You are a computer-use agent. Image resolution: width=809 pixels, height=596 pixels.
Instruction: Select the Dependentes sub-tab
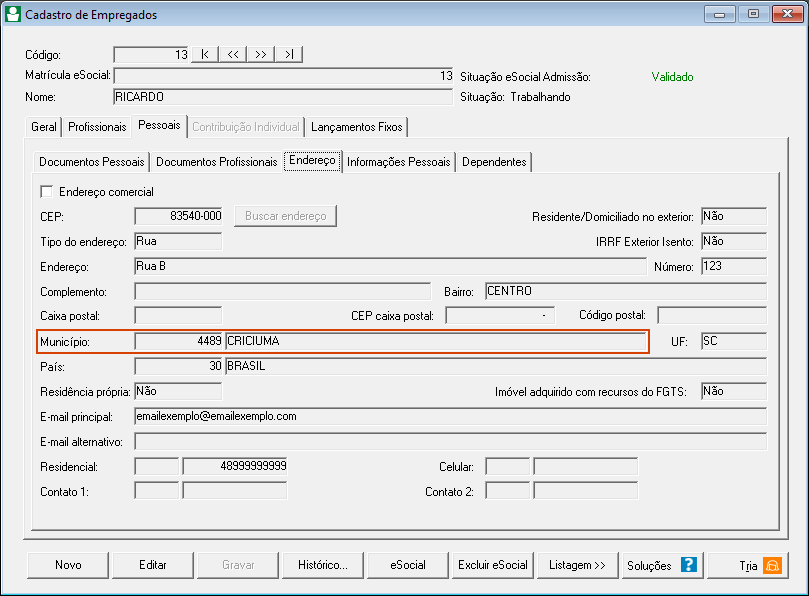pyautogui.click(x=494, y=162)
